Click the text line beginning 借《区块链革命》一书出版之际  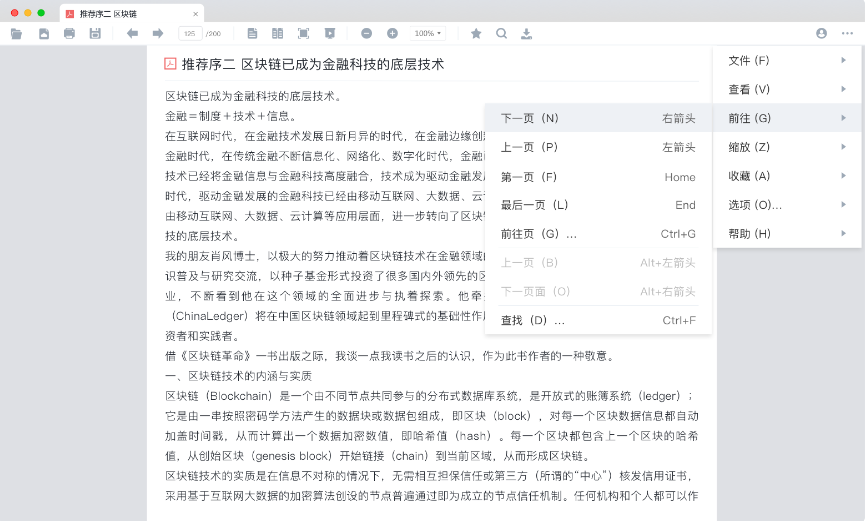(390, 357)
